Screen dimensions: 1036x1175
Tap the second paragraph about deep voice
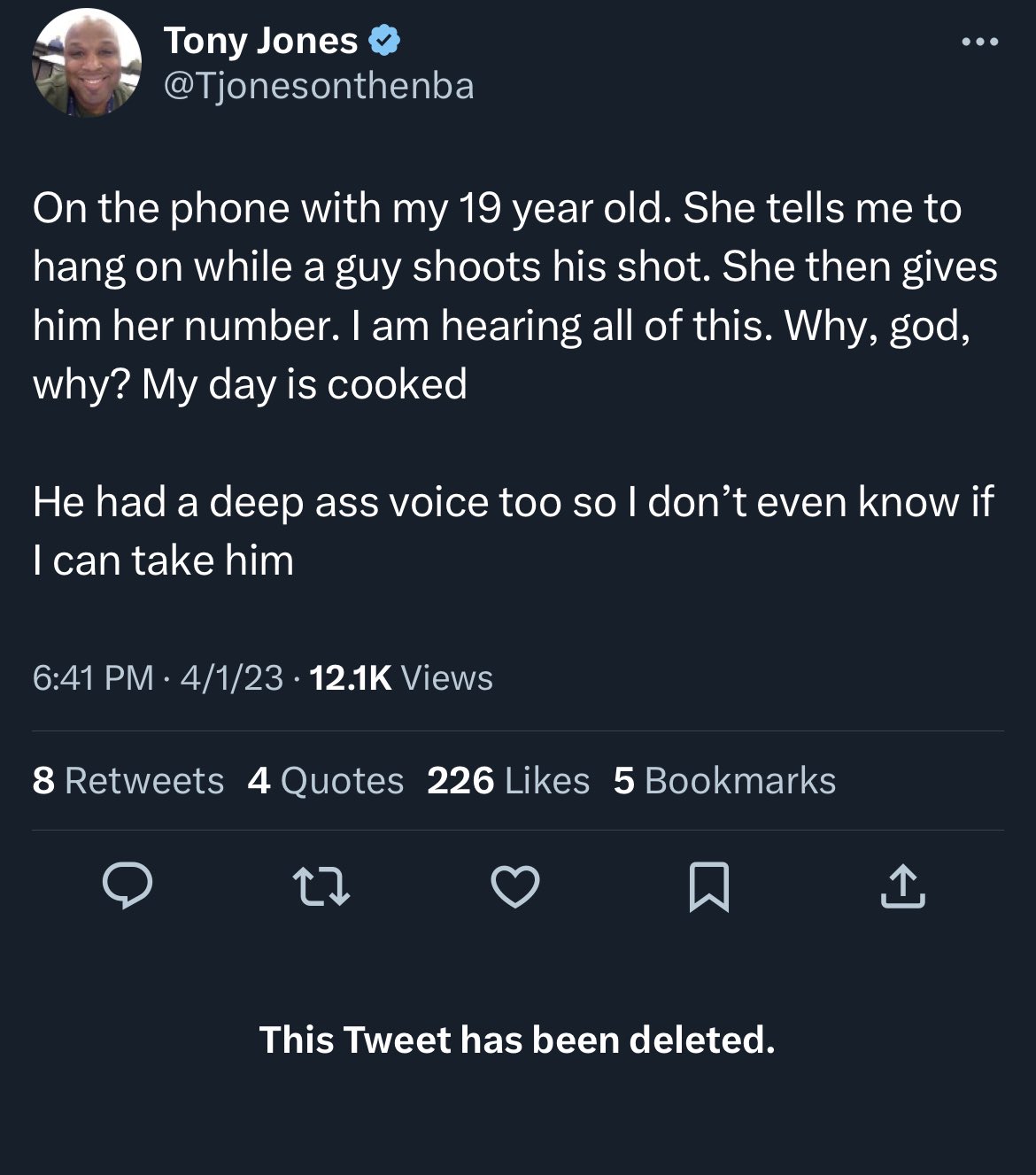[514, 531]
